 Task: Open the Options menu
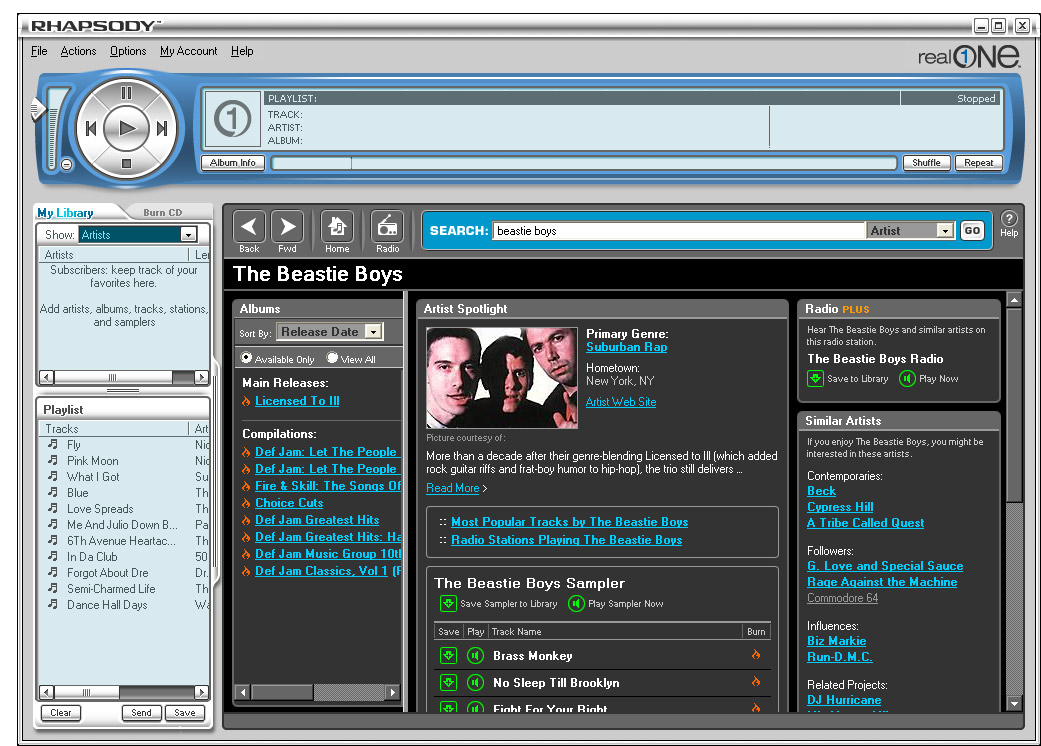(x=128, y=51)
